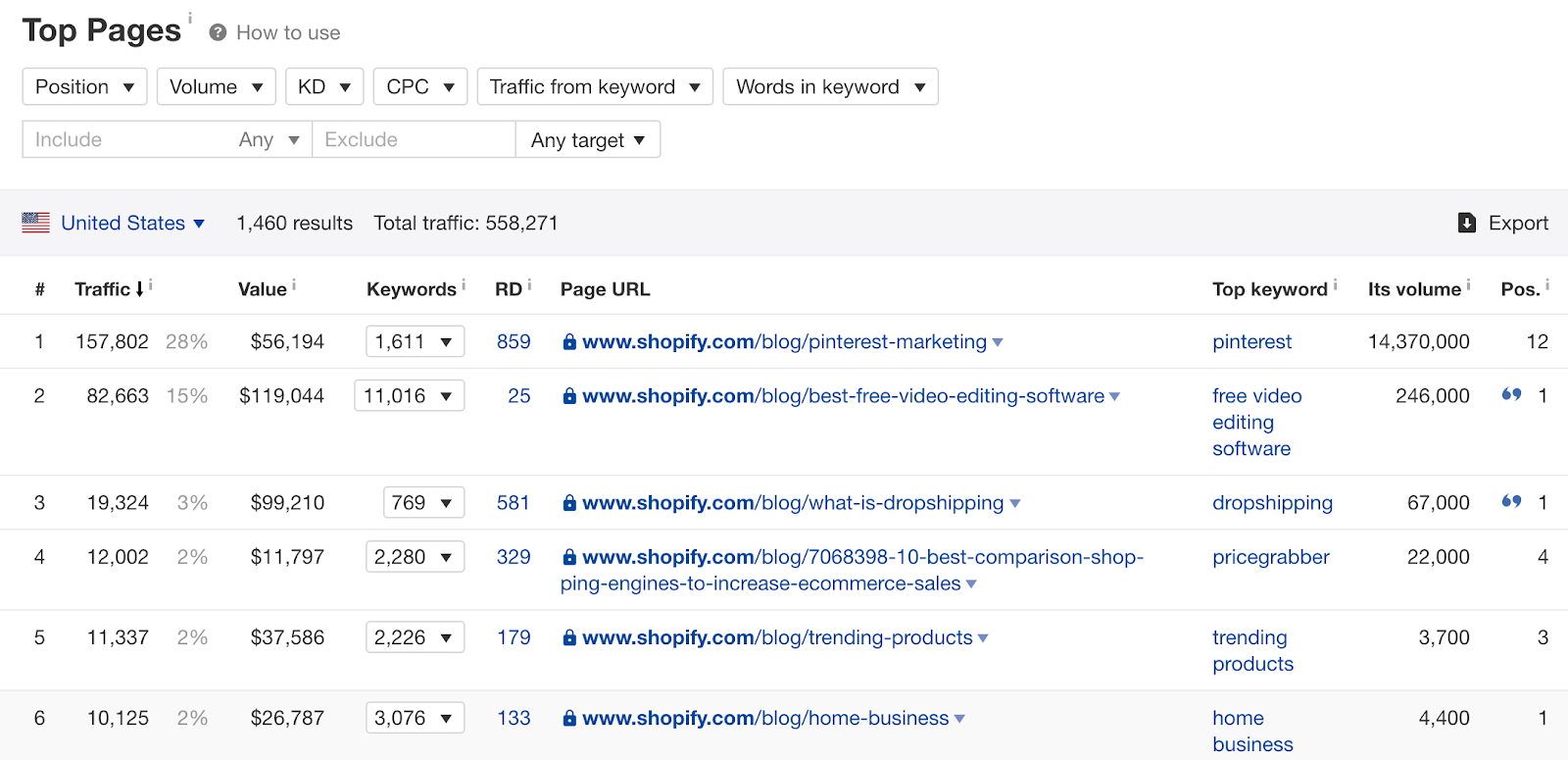Viewport: 1568px width, 760px height.
Task: Open the Words in keyword dropdown
Action: point(830,86)
